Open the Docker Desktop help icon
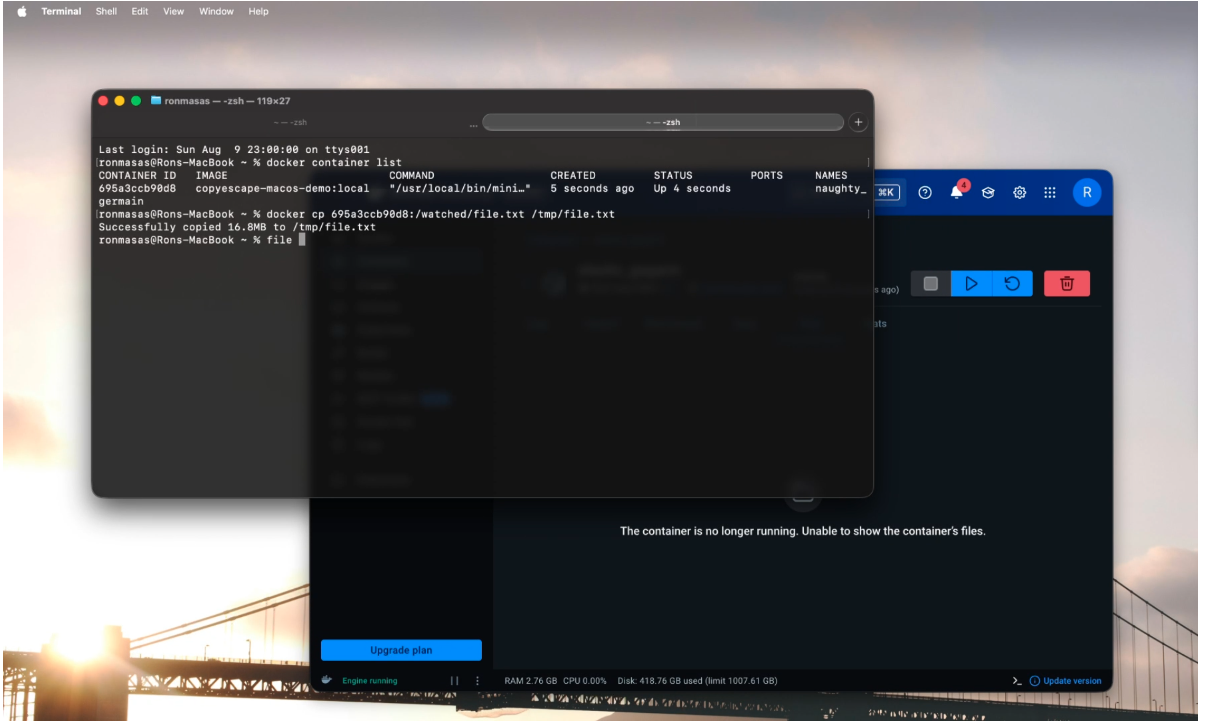Image resolution: width=1205 pixels, height=726 pixels. pyautogui.click(x=925, y=193)
